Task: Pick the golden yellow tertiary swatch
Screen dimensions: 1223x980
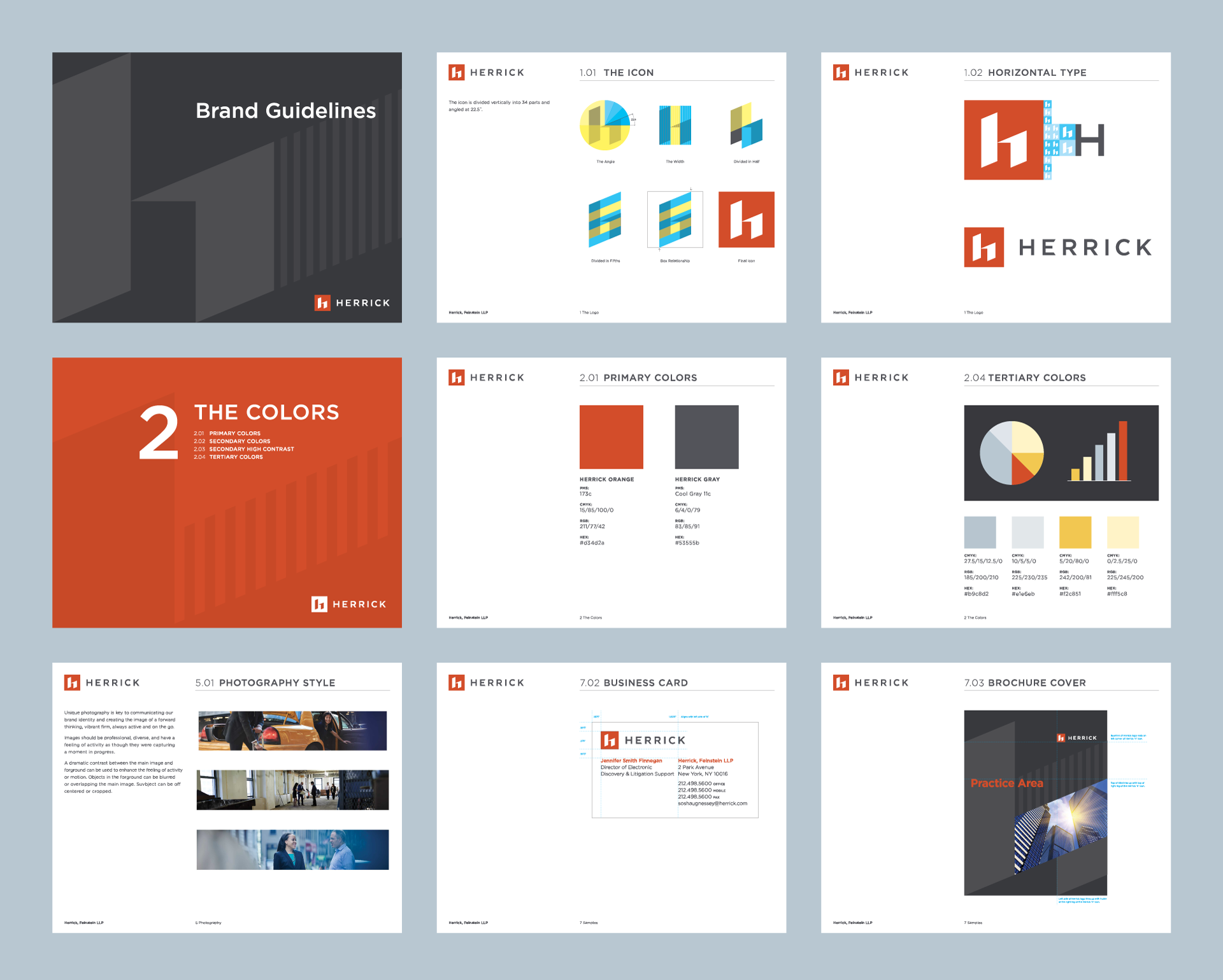Action: 1075,532
